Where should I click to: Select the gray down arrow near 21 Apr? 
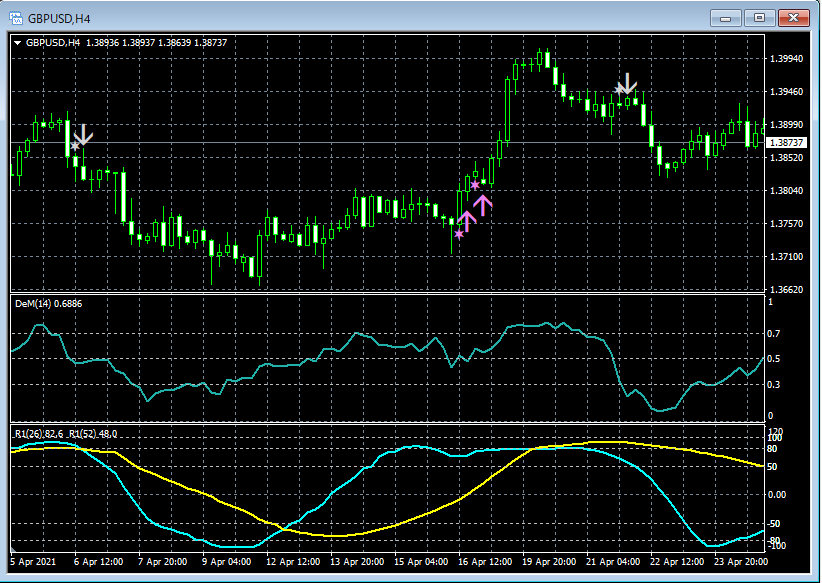pyautogui.click(x=628, y=83)
